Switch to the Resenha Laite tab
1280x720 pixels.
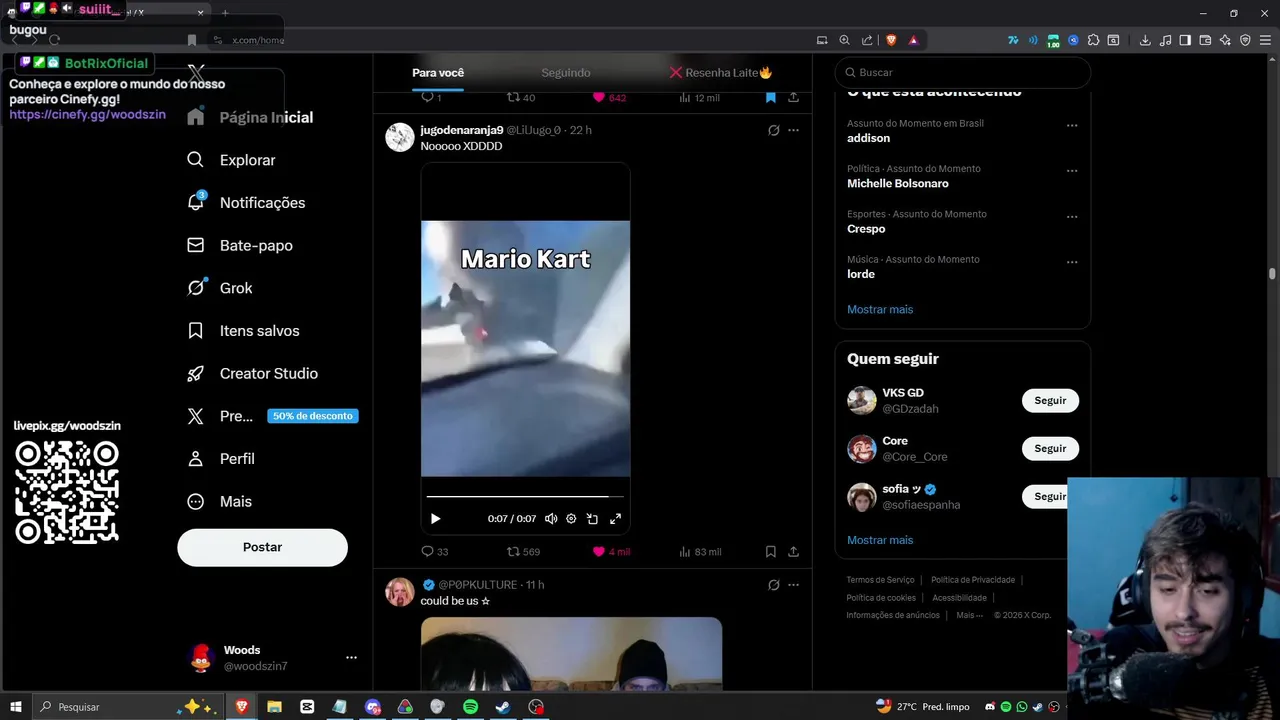[x=721, y=72]
